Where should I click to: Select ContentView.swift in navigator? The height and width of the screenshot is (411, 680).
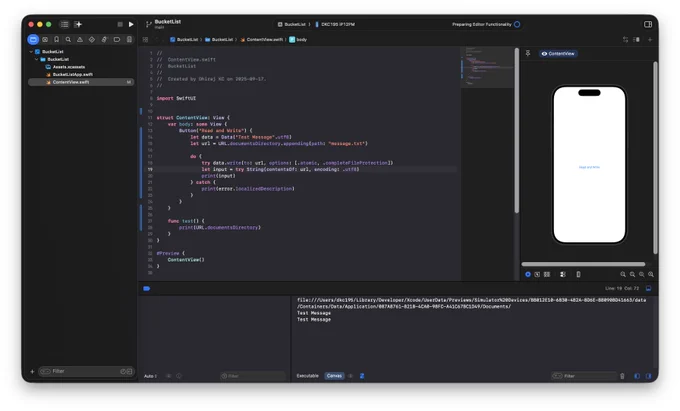81,82
